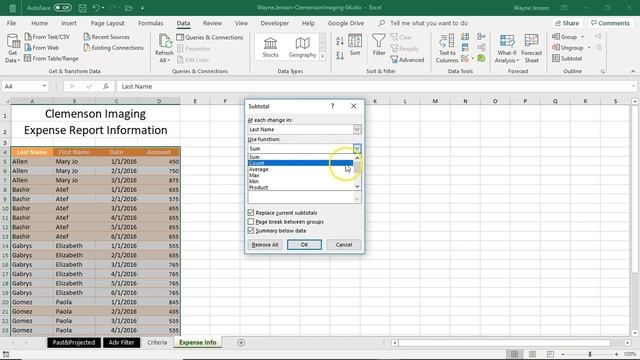The image size is (640, 360).
Task: Choose Min in the function list
Action: tap(300, 181)
